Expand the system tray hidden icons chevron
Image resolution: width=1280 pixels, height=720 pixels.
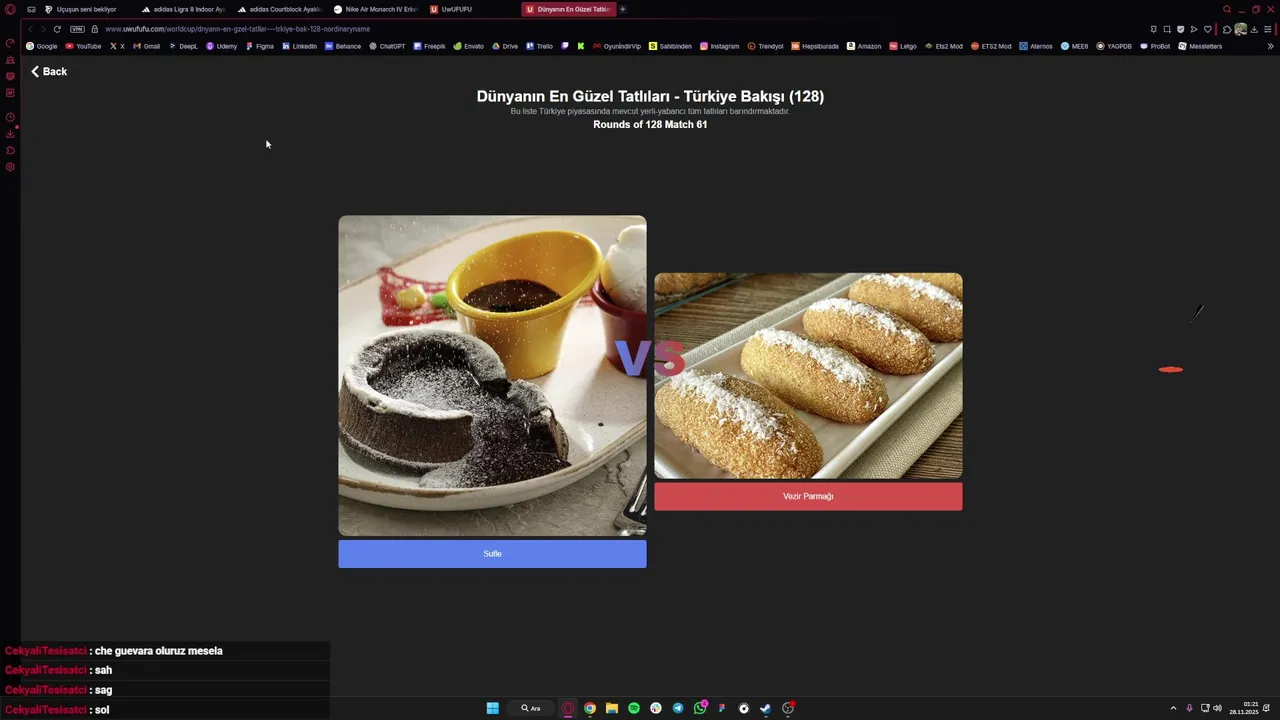[x=1173, y=708]
